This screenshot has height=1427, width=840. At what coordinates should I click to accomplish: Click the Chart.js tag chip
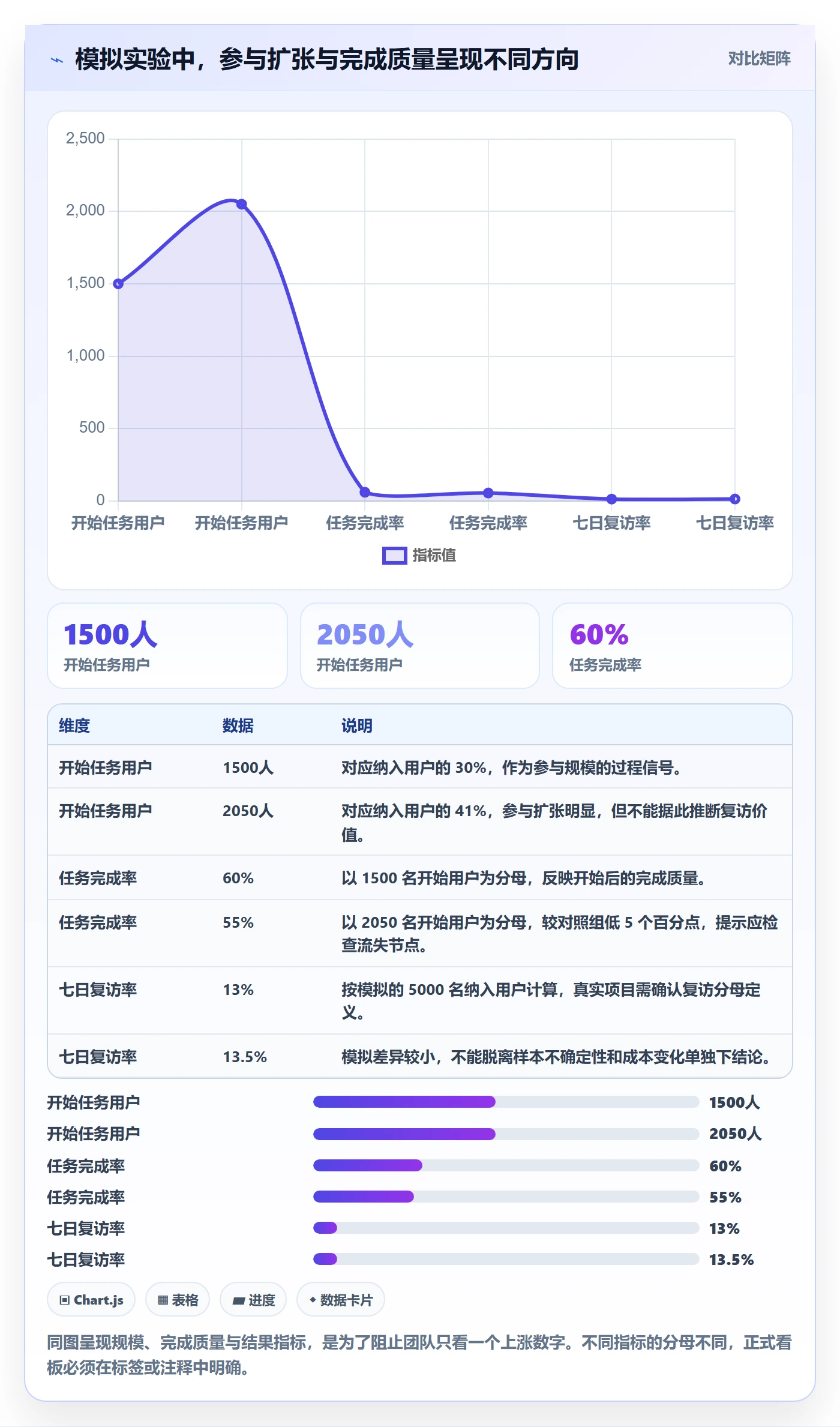[91, 1300]
